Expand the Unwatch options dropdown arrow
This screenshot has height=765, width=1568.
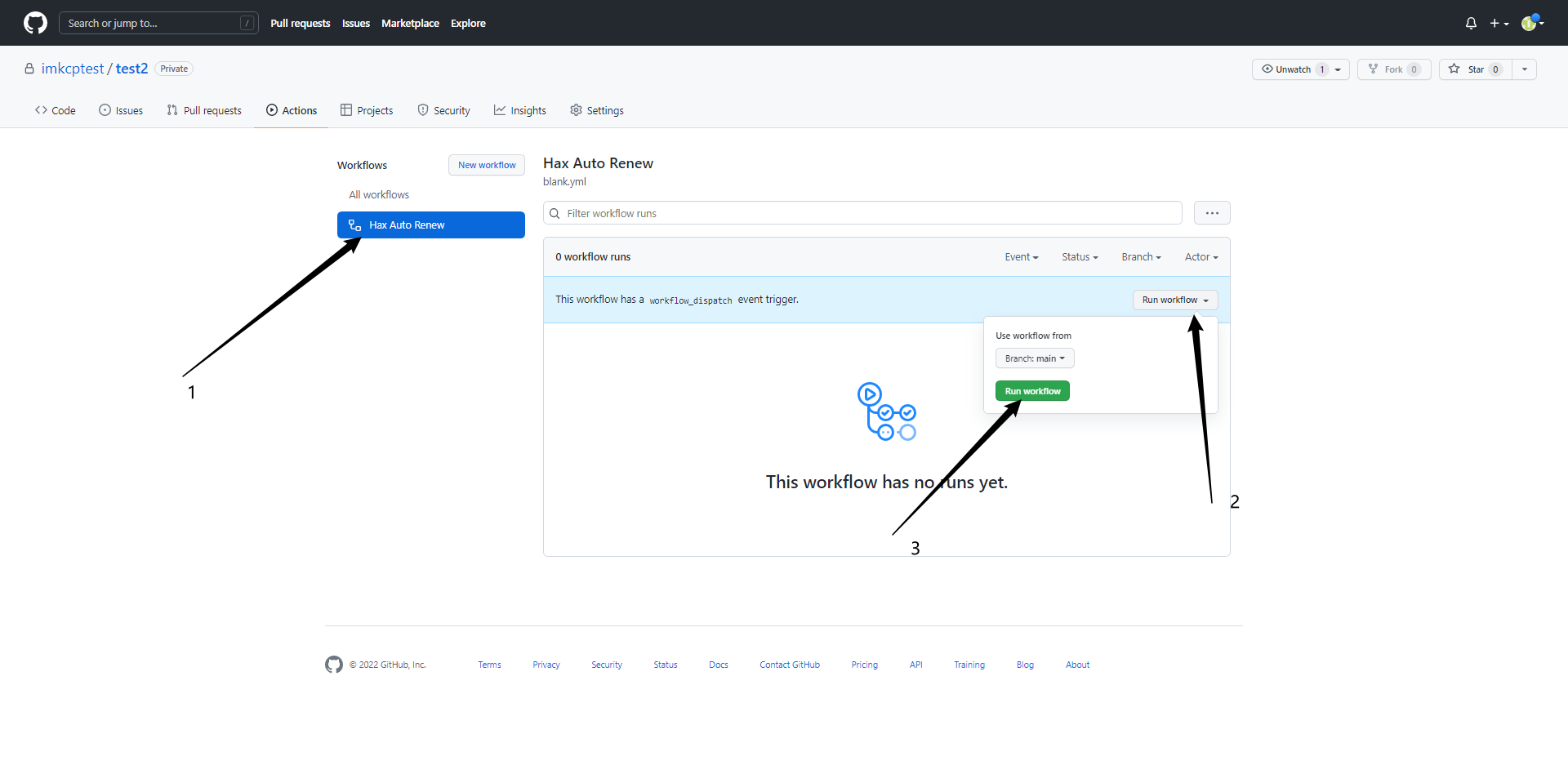click(1339, 69)
